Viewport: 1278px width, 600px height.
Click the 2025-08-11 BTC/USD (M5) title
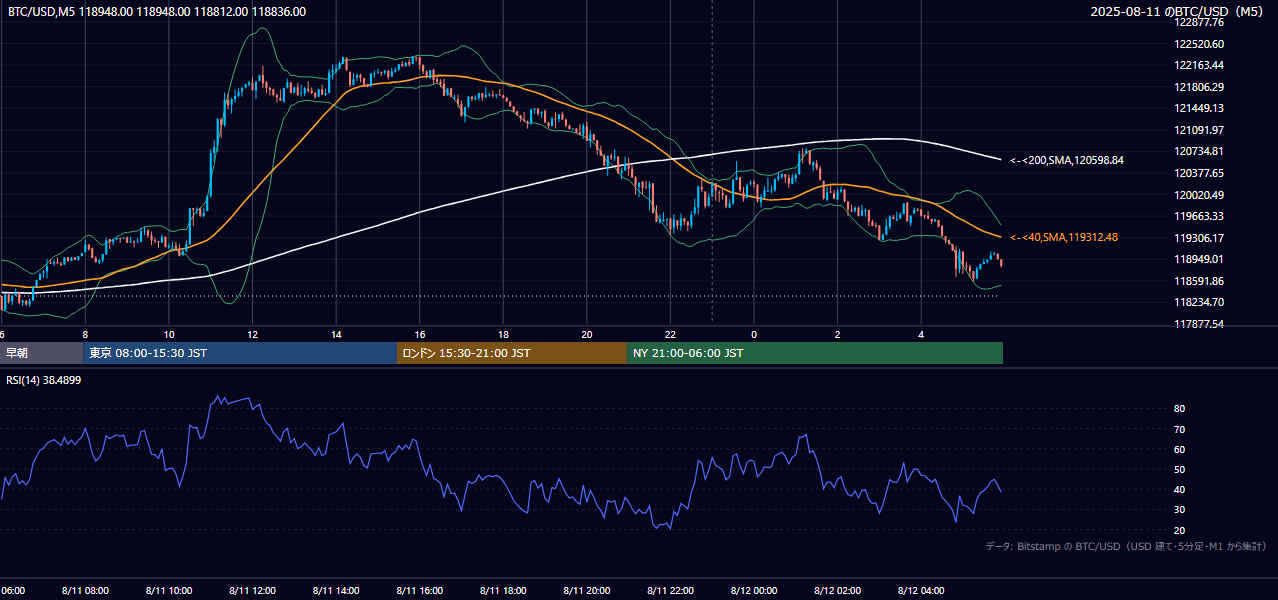[x=1178, y=12]
